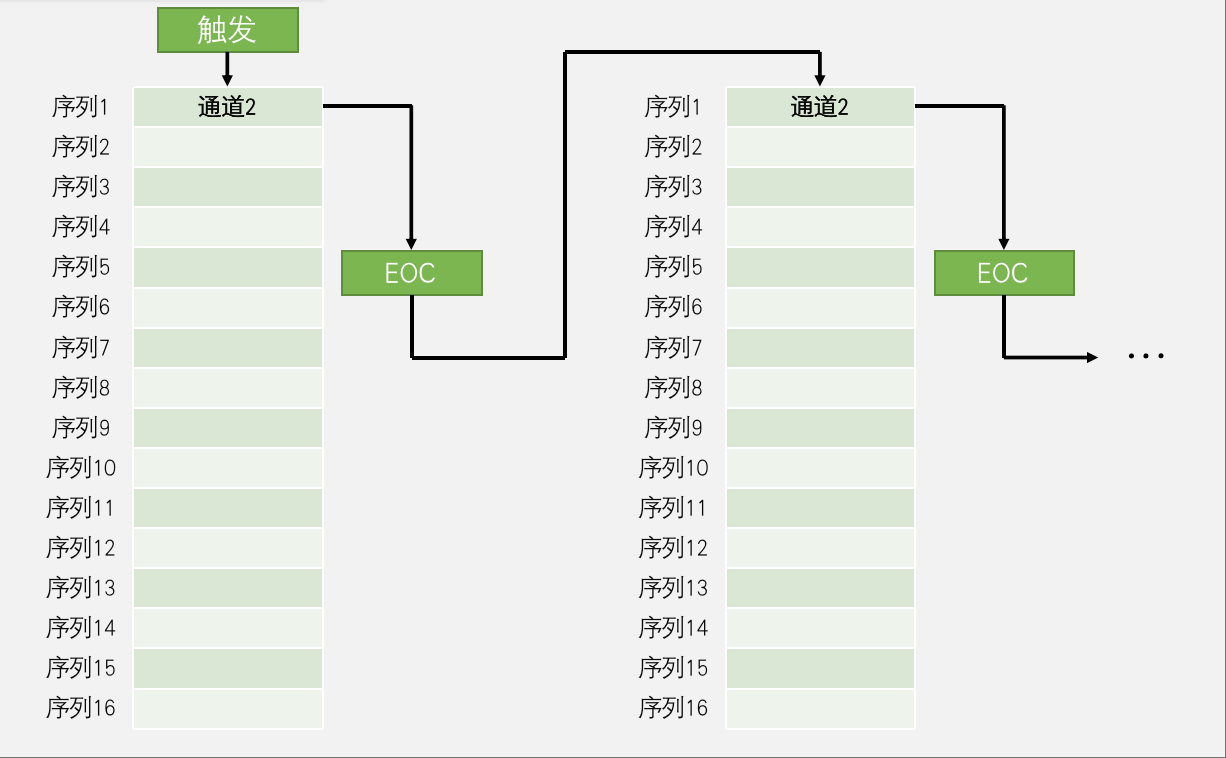Click the arrowhead pointing into the left EOC
This screenshot has width=1226, height=758.
411,243
